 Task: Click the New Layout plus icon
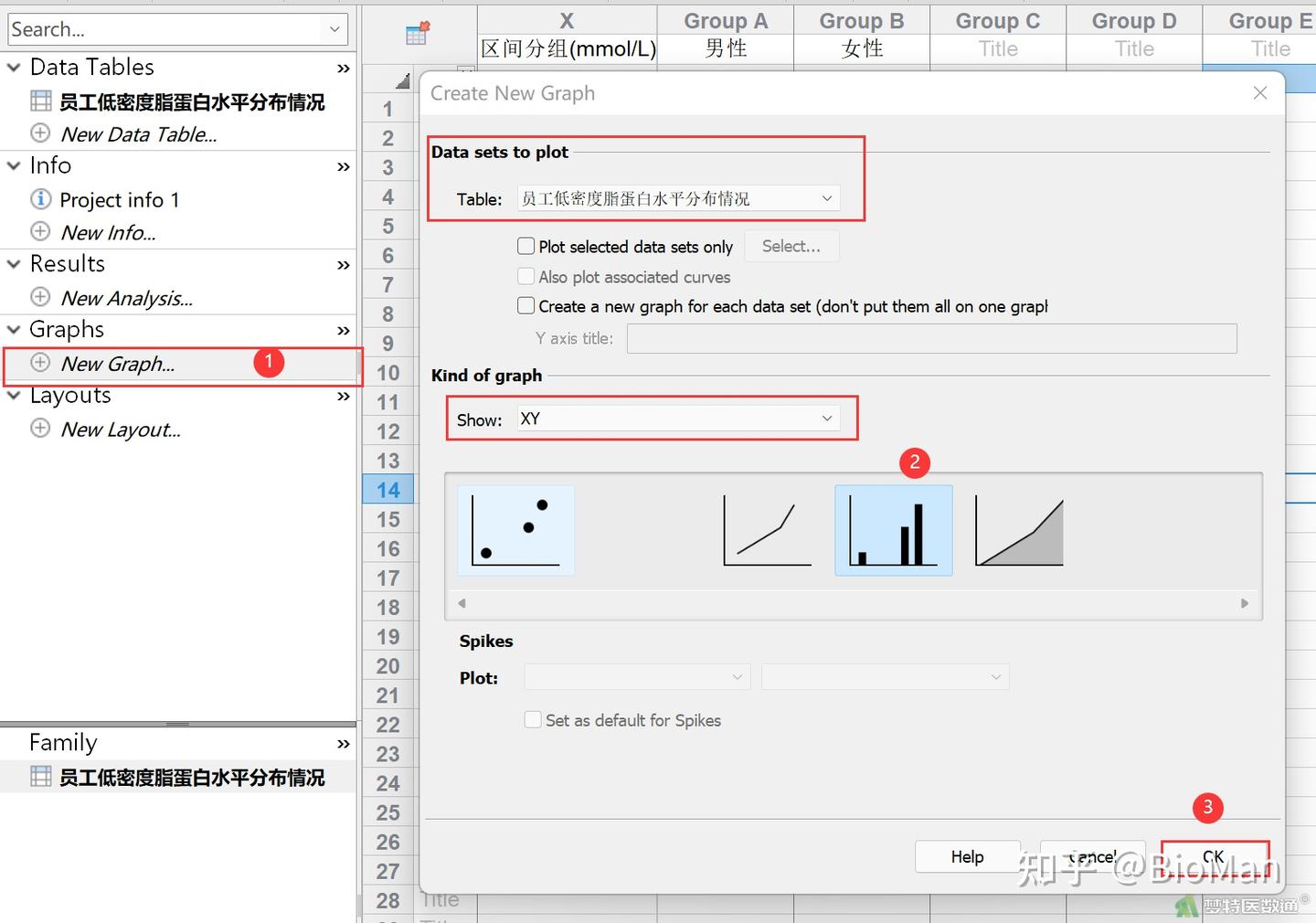coord(39,429)
